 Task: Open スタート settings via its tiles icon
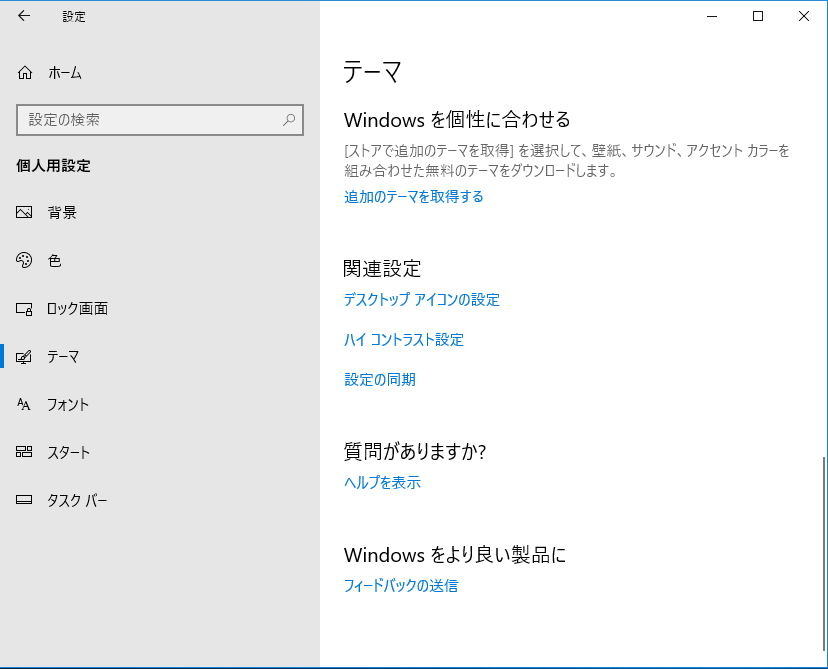pos(25,452)
